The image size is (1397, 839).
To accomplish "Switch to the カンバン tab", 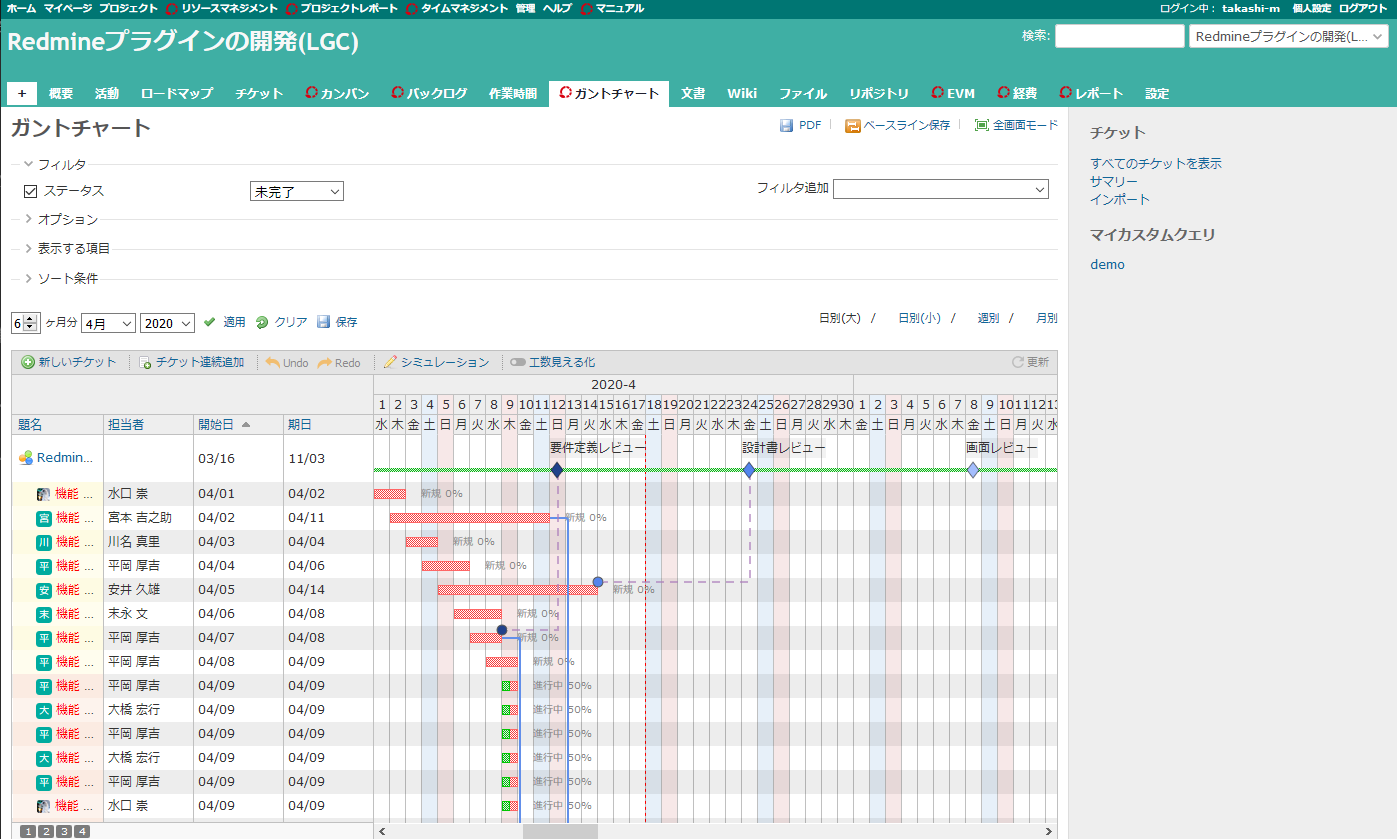I will click(x=338, y=93).
